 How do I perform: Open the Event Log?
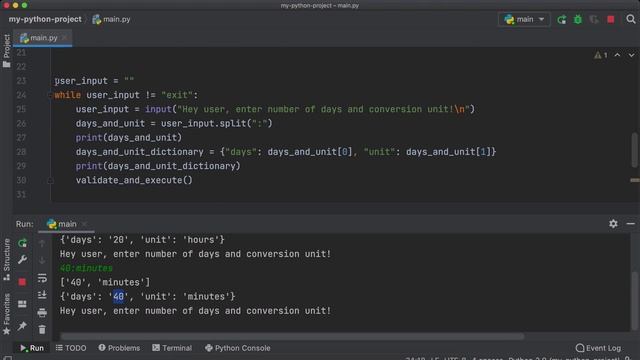tap(598, 348)
